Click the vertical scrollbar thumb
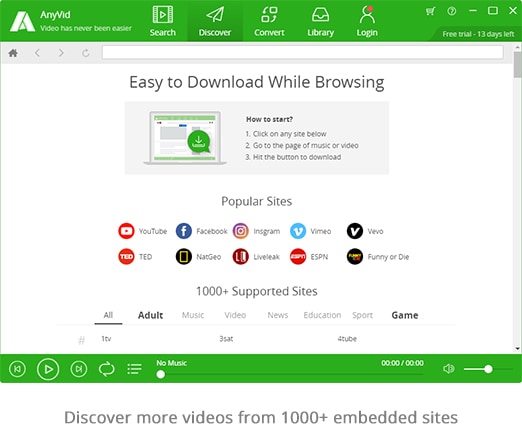The width and height of the screenshot is (522, 424). click(517, 64)
